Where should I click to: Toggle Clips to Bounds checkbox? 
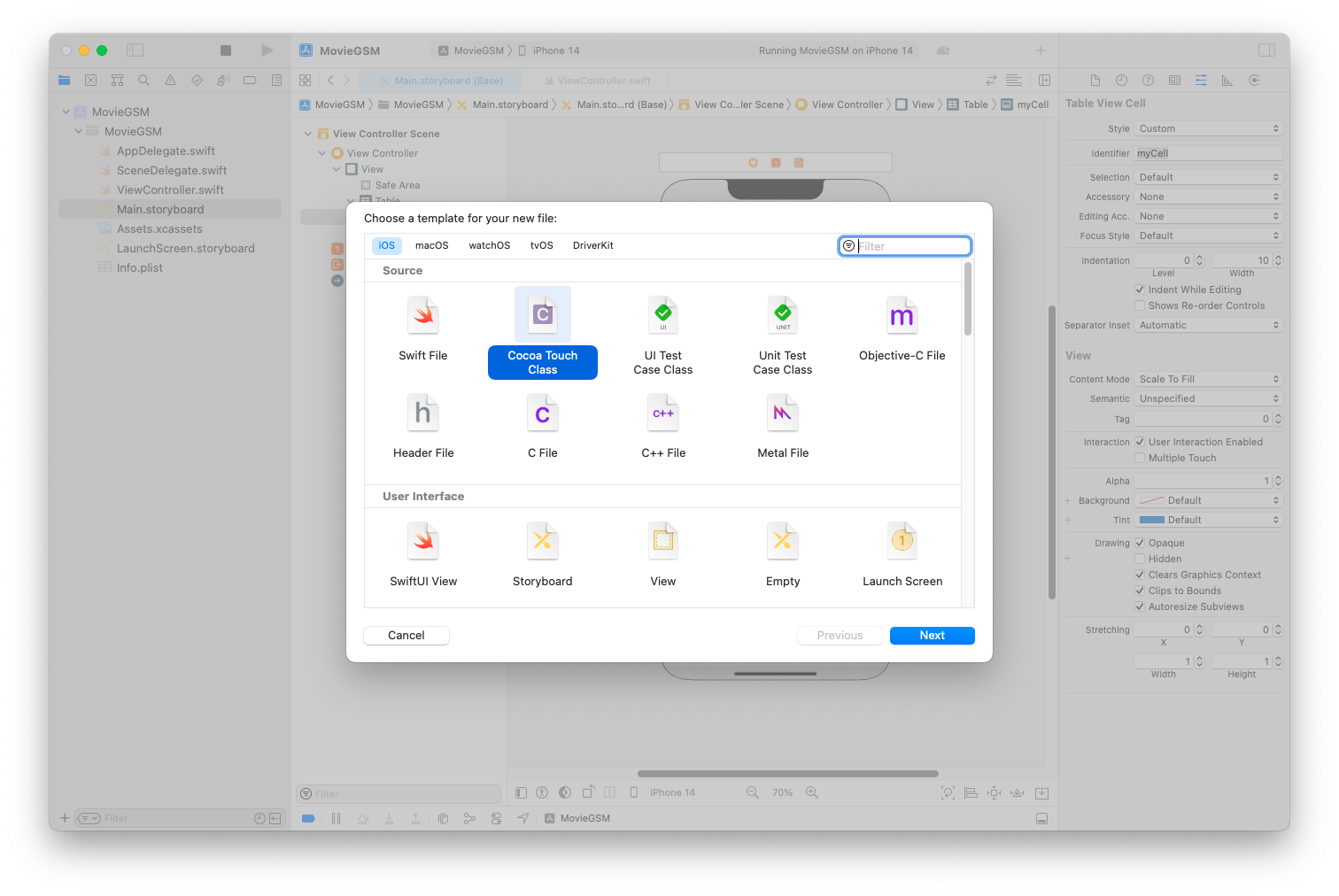point(1140,591)
